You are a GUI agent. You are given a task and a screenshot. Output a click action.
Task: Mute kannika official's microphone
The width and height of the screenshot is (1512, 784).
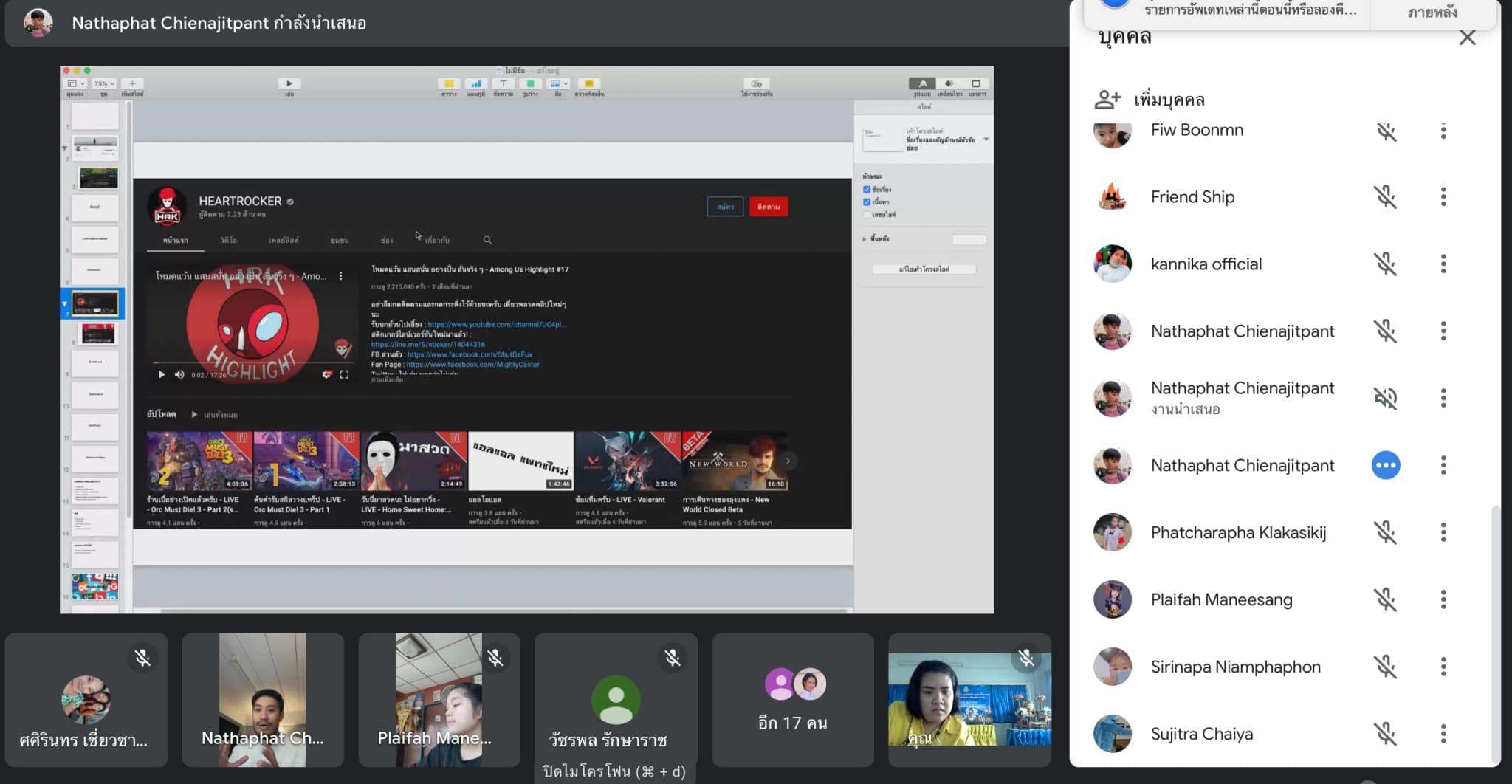pos(1386,264)
